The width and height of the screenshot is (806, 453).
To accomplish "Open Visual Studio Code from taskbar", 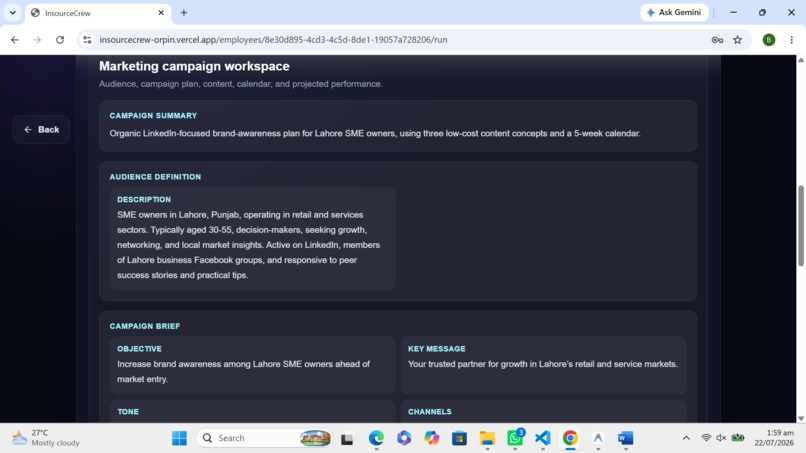I will click(543, 438).
